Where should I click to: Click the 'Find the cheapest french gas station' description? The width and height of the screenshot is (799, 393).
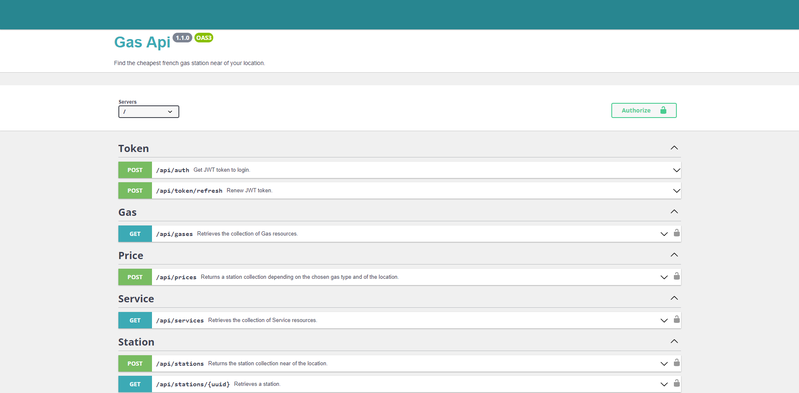coord(190,63)
